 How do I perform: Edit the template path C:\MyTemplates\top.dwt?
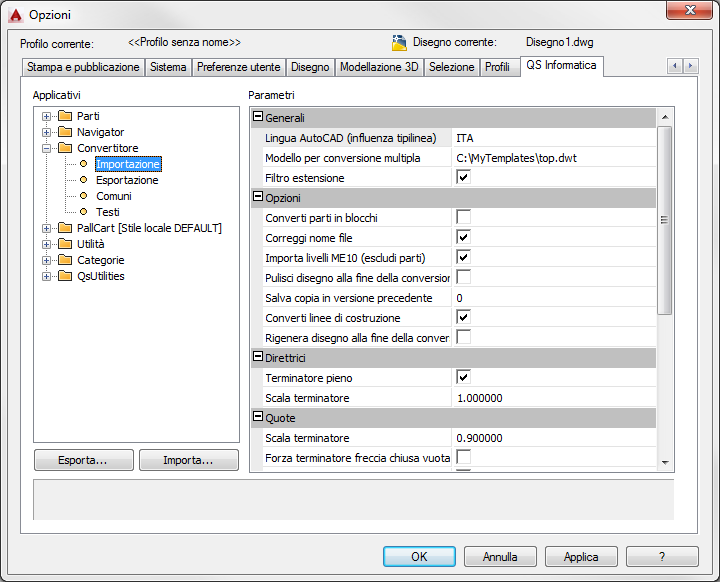click(x=554, y=158)
